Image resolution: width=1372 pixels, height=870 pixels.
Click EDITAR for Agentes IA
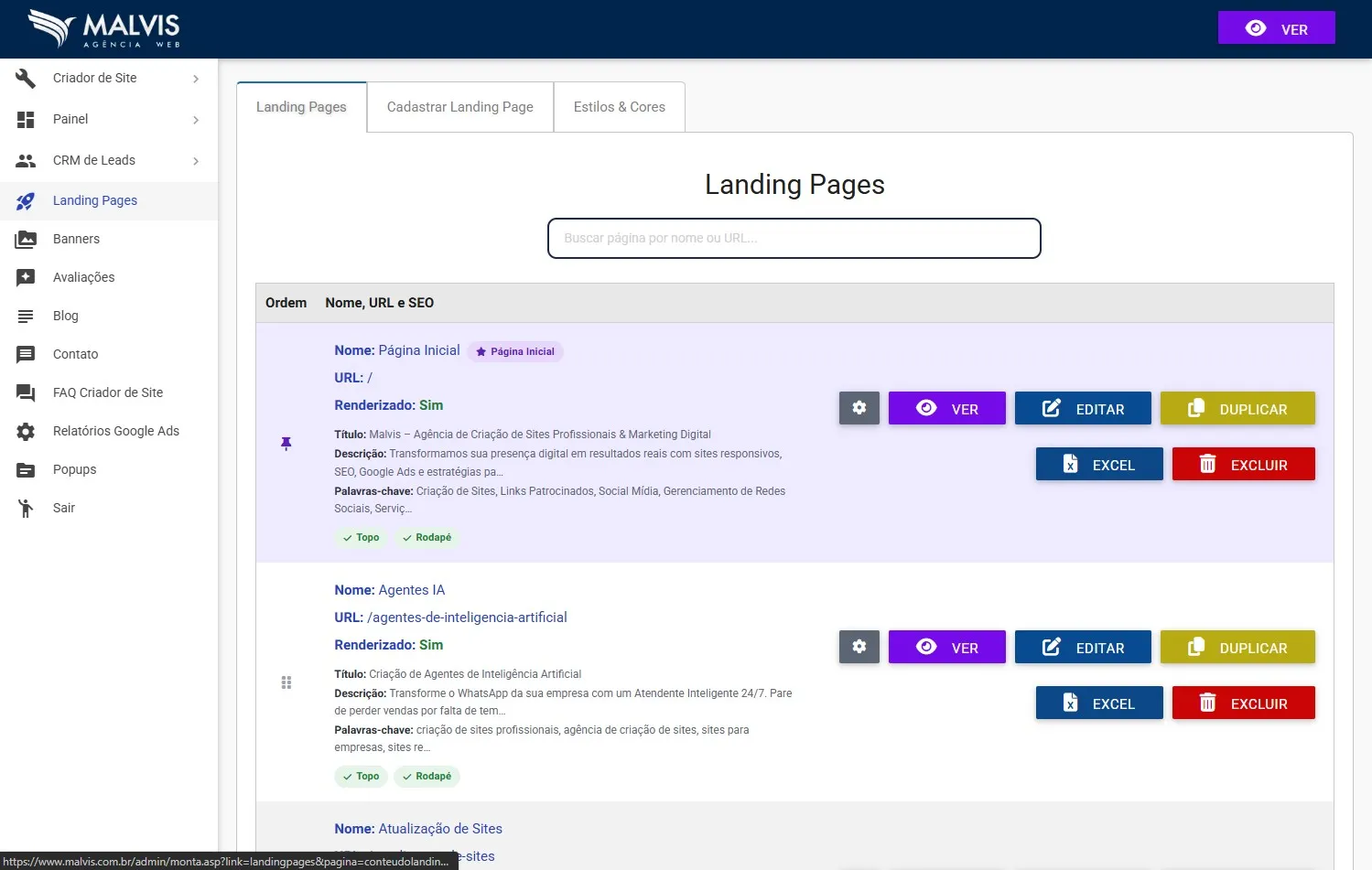click(1083, 647)
